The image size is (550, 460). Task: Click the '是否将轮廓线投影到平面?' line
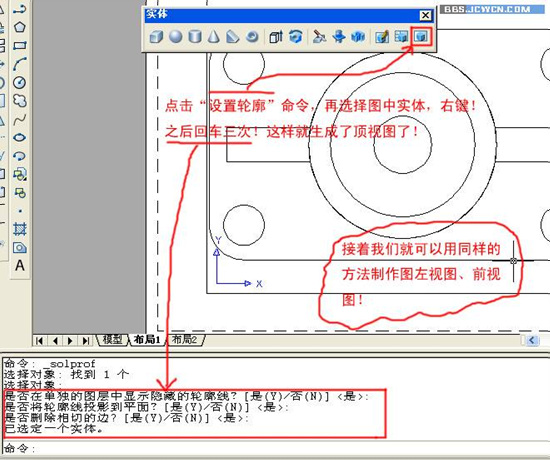coord(146,407)
